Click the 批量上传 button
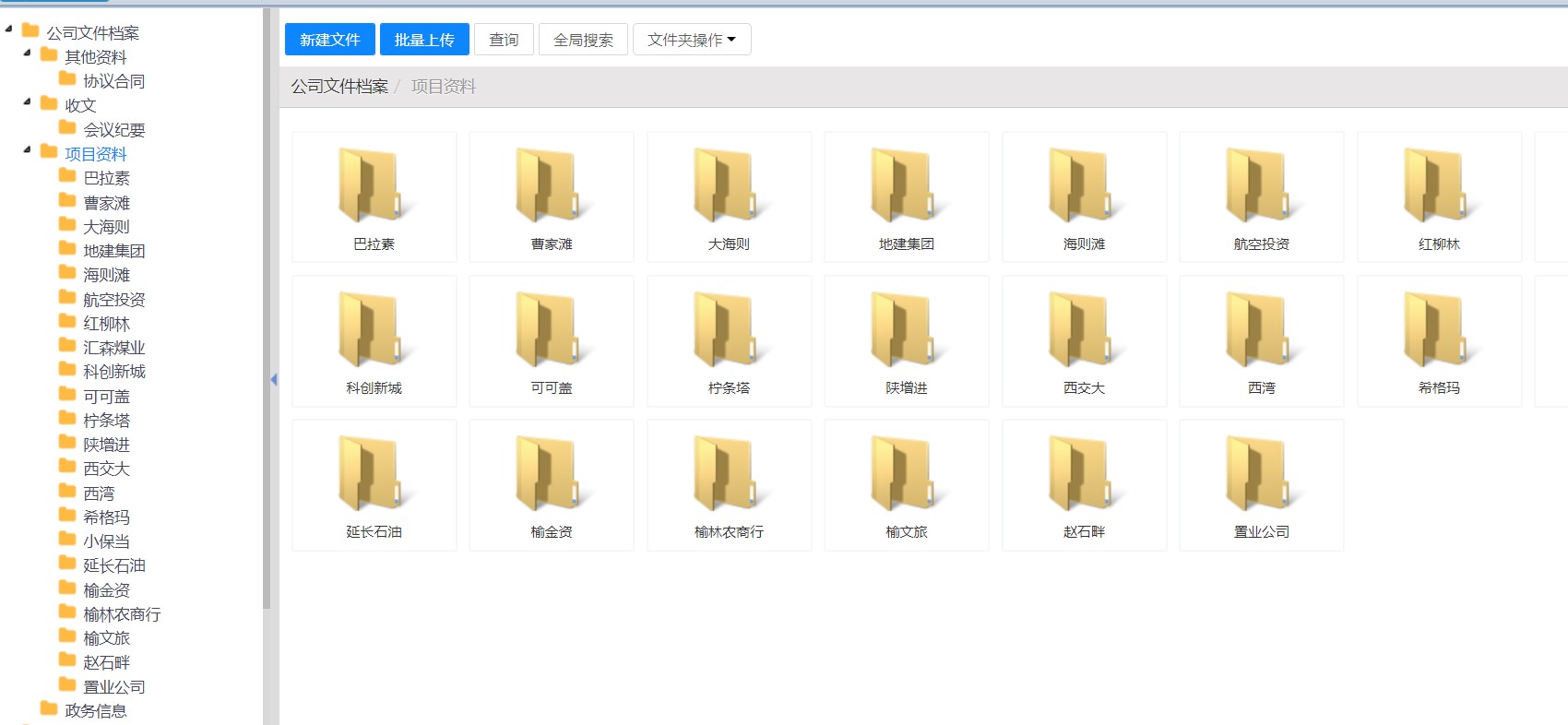 (x=424, y=40)
